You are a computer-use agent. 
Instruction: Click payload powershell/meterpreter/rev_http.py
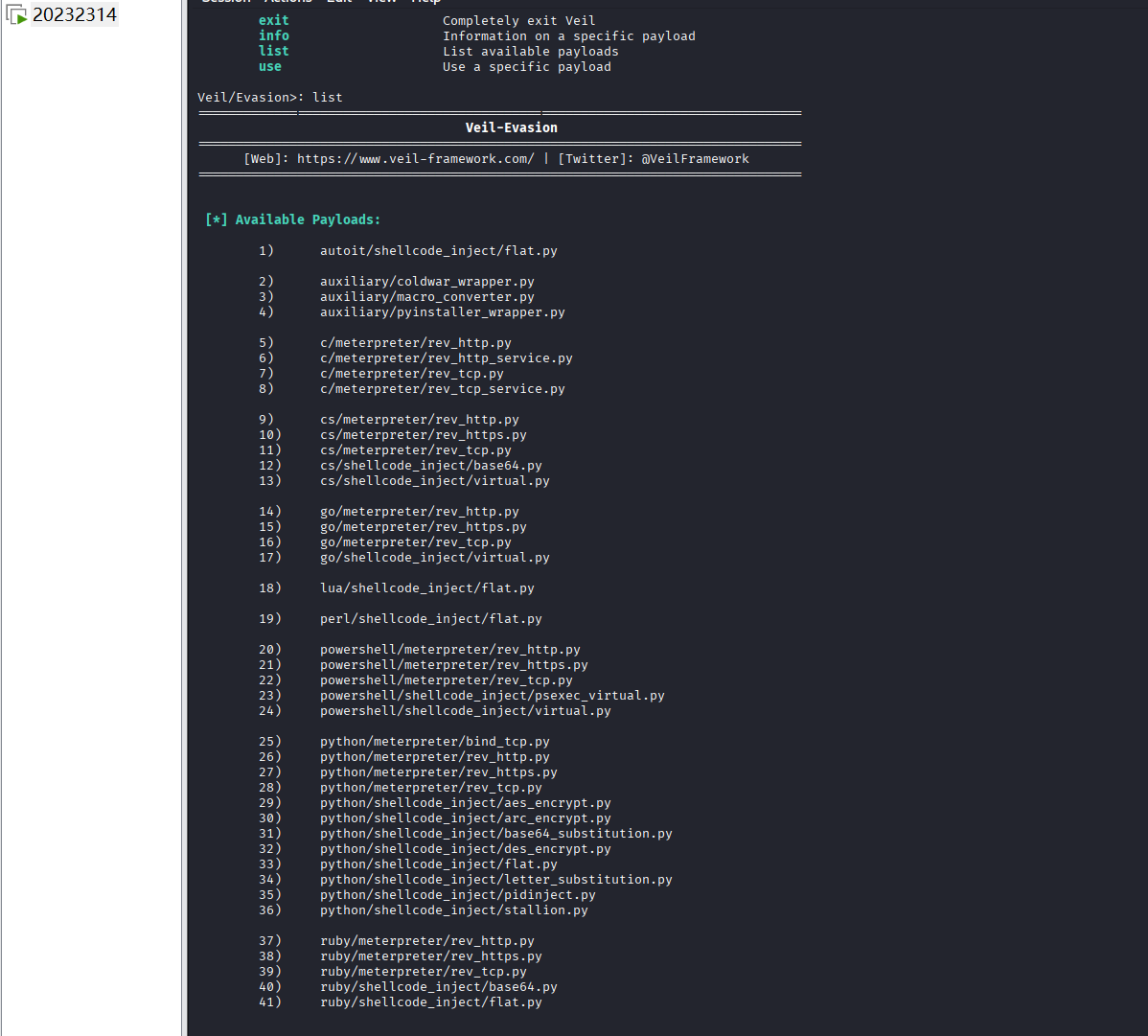(x=450, y=650)
